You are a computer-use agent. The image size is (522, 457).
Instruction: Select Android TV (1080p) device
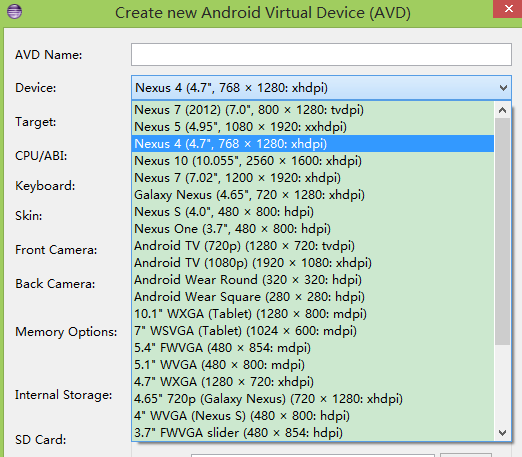313,263
